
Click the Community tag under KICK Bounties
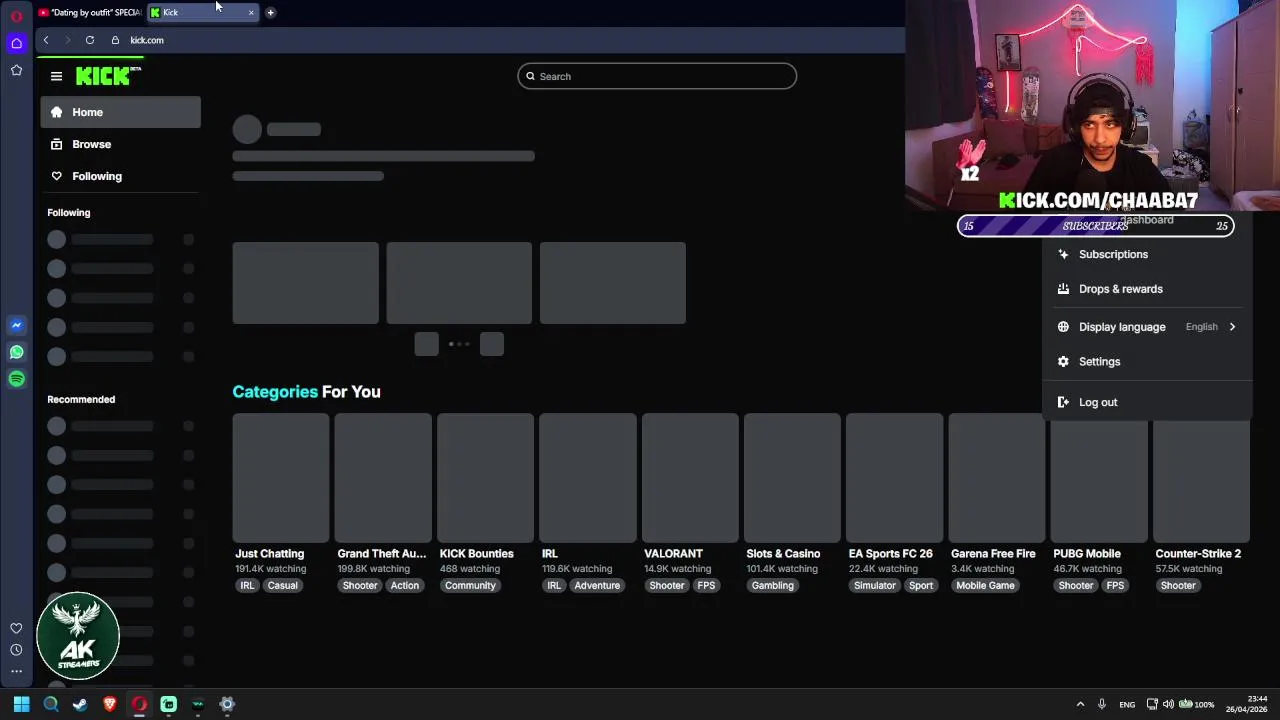point(470,586)
